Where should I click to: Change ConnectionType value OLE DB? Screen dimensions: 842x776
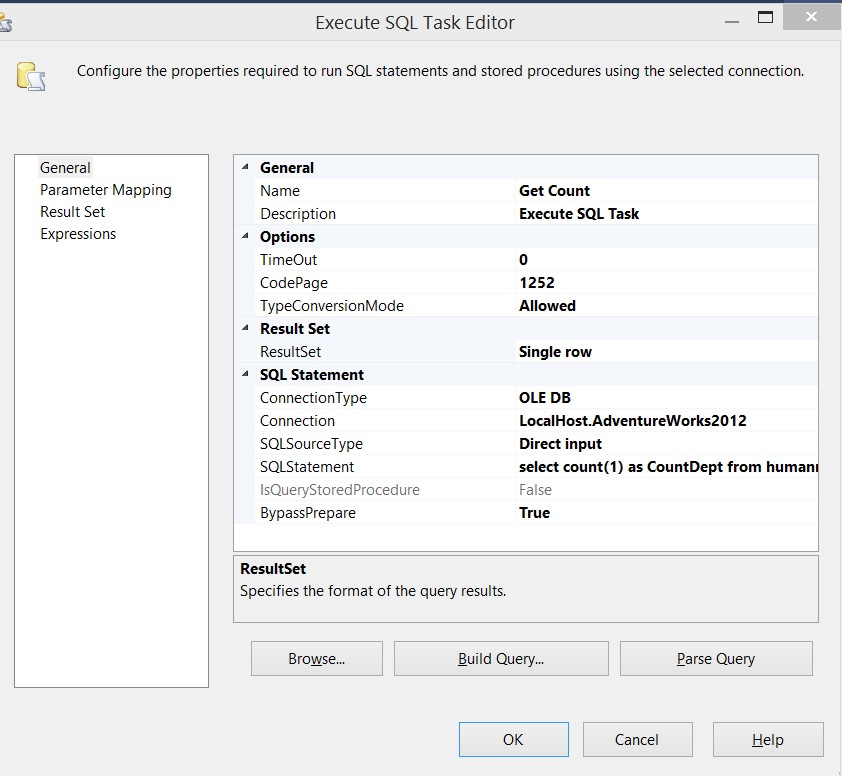[x=666, y=398]
